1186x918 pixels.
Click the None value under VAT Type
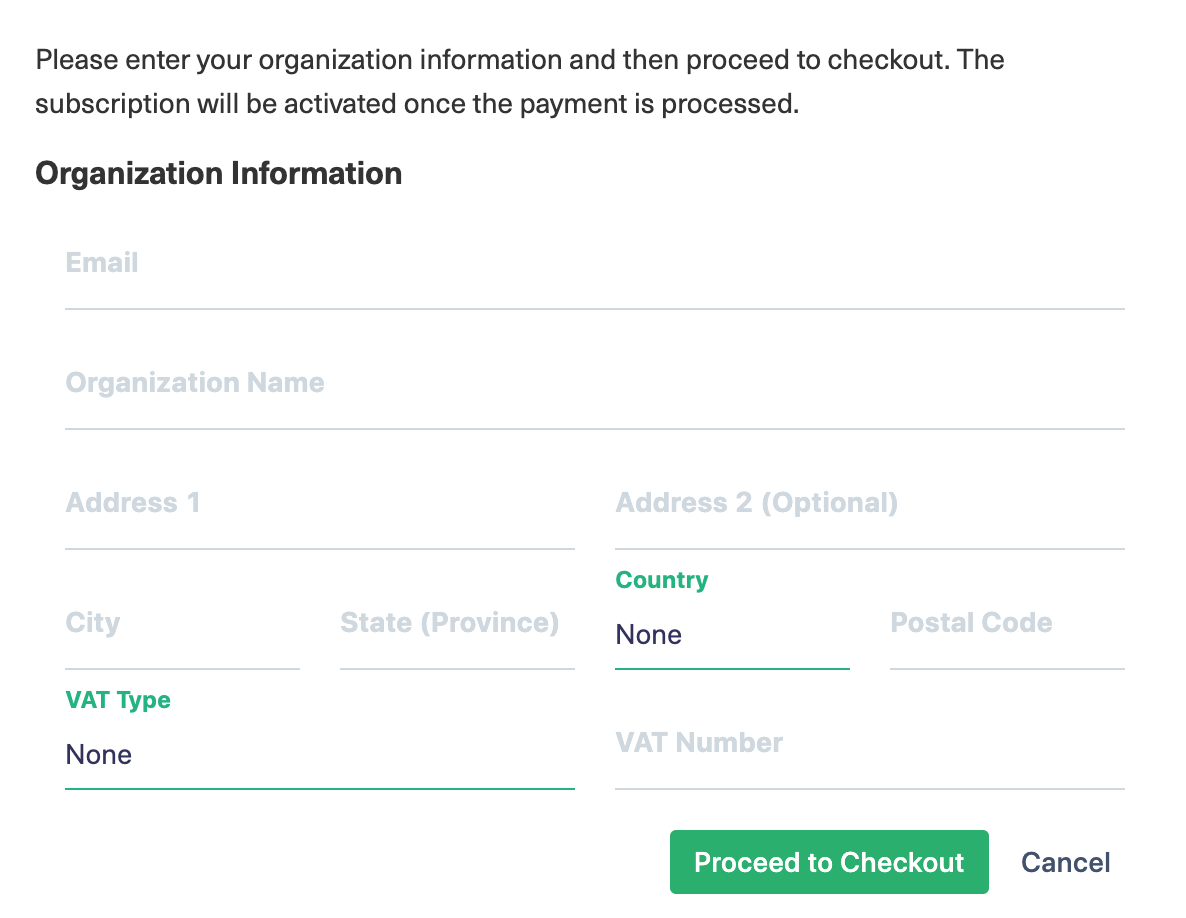[99, 755]
